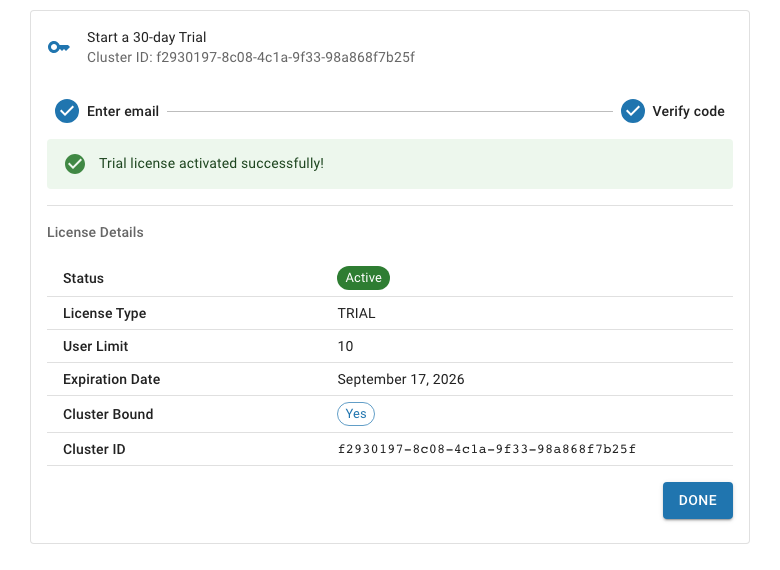Click the Expiration Date row label
Screen dimensions: 780x570
tap(112, 380)
